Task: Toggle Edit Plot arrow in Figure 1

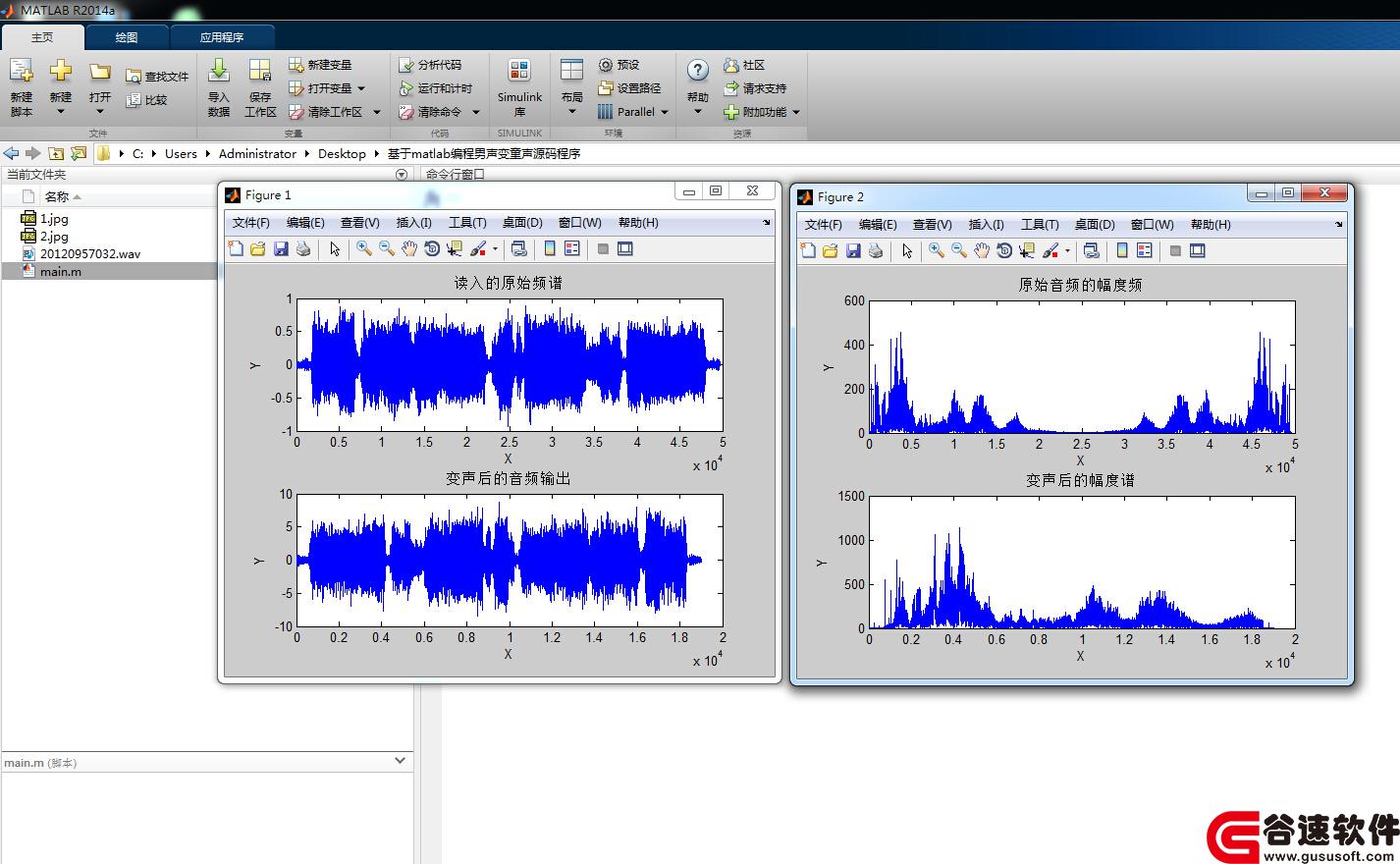Action: point(335,248)
